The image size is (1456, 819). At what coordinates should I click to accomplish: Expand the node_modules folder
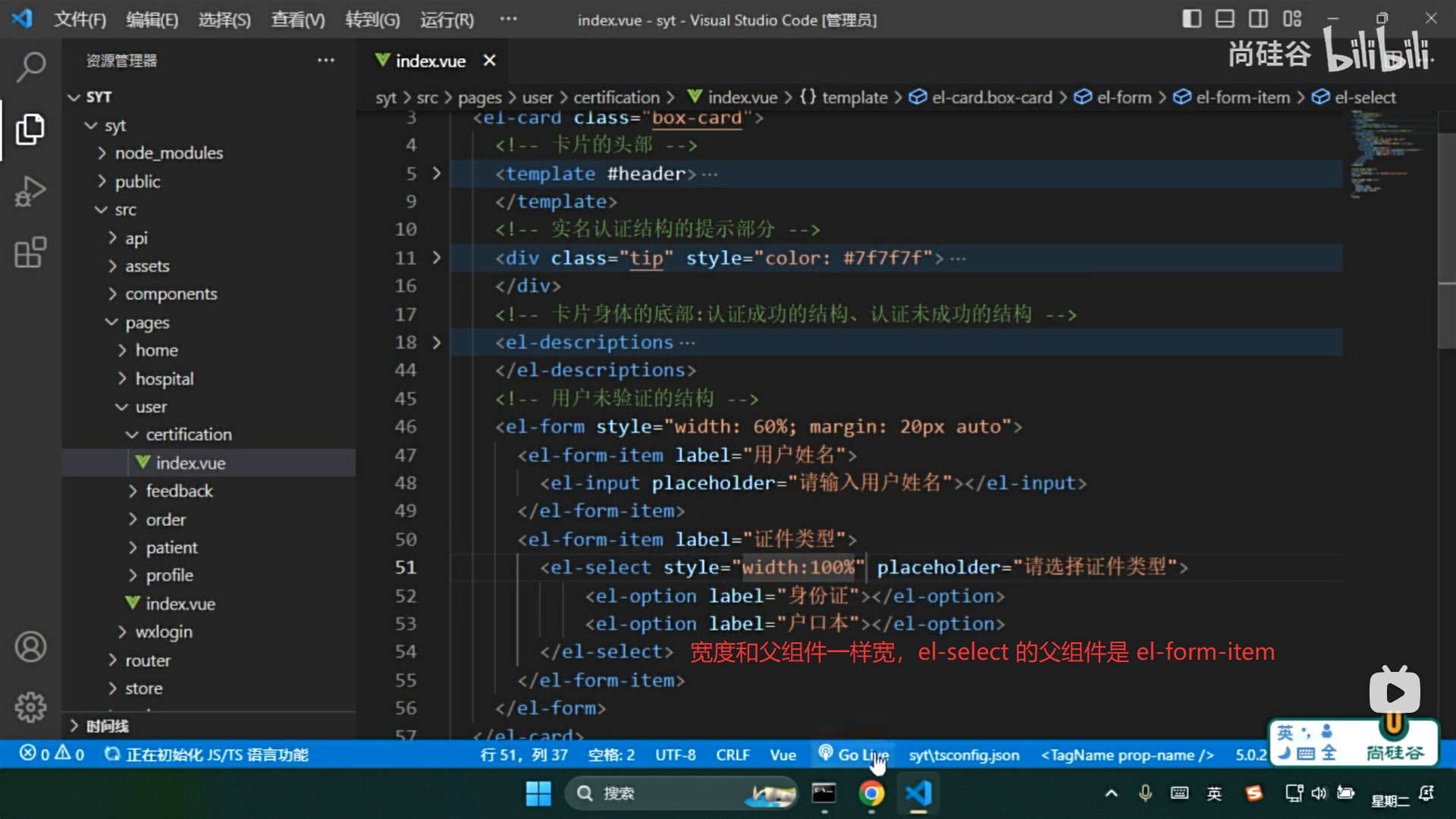[168, 153]
